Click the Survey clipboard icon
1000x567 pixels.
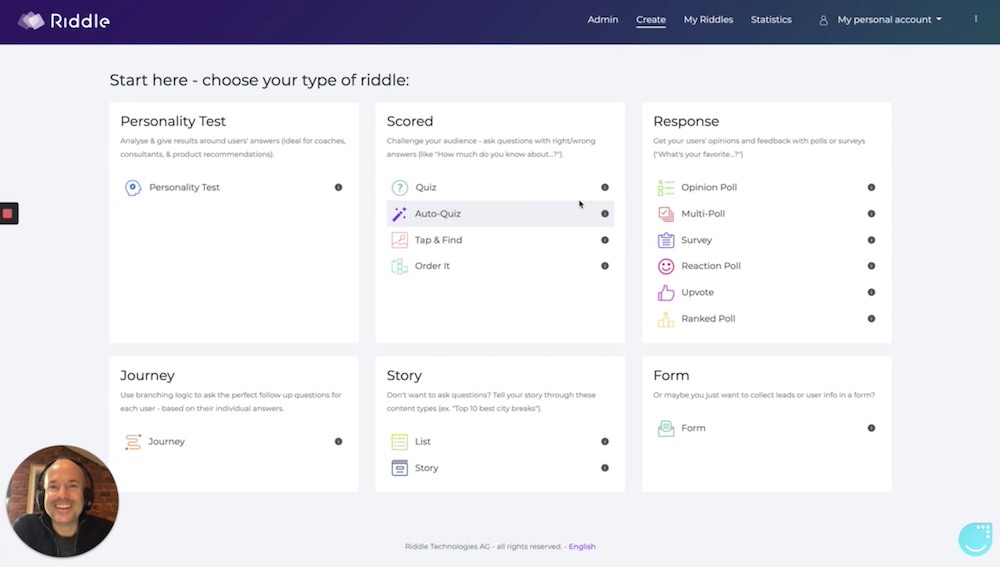[666, 240]
